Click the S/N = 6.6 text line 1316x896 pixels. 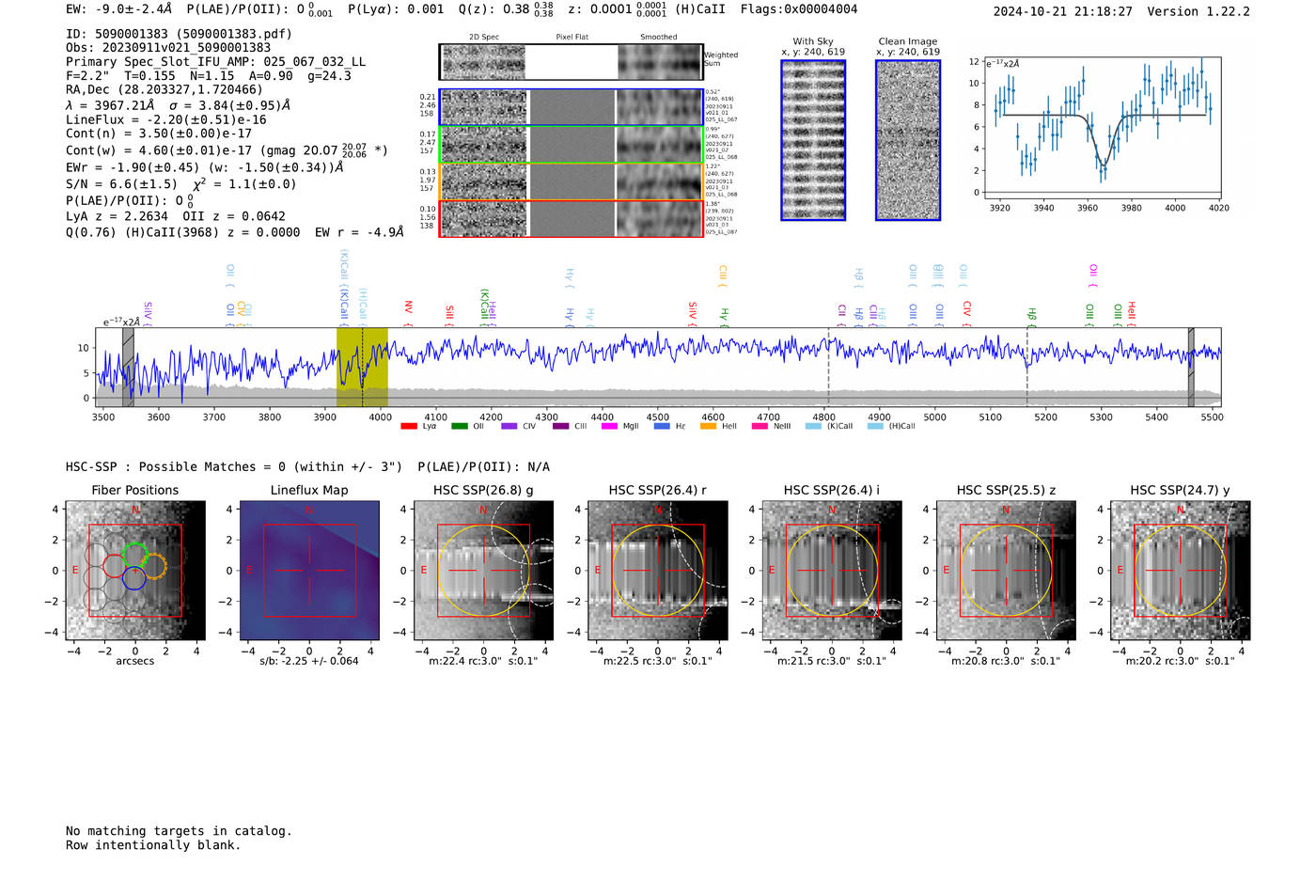[181, 183]
